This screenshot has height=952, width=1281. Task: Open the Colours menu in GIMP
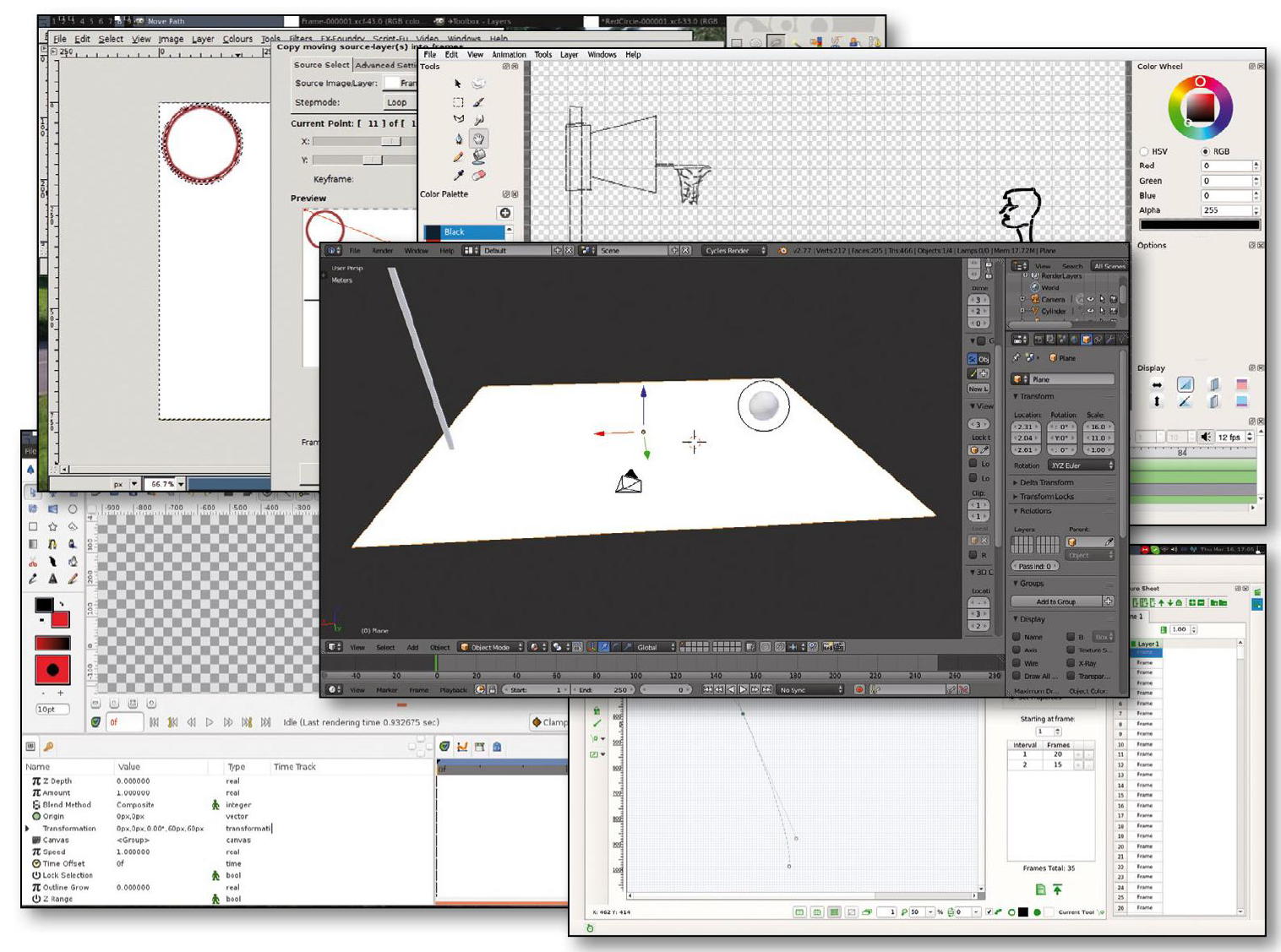click(x=237, y=39)
